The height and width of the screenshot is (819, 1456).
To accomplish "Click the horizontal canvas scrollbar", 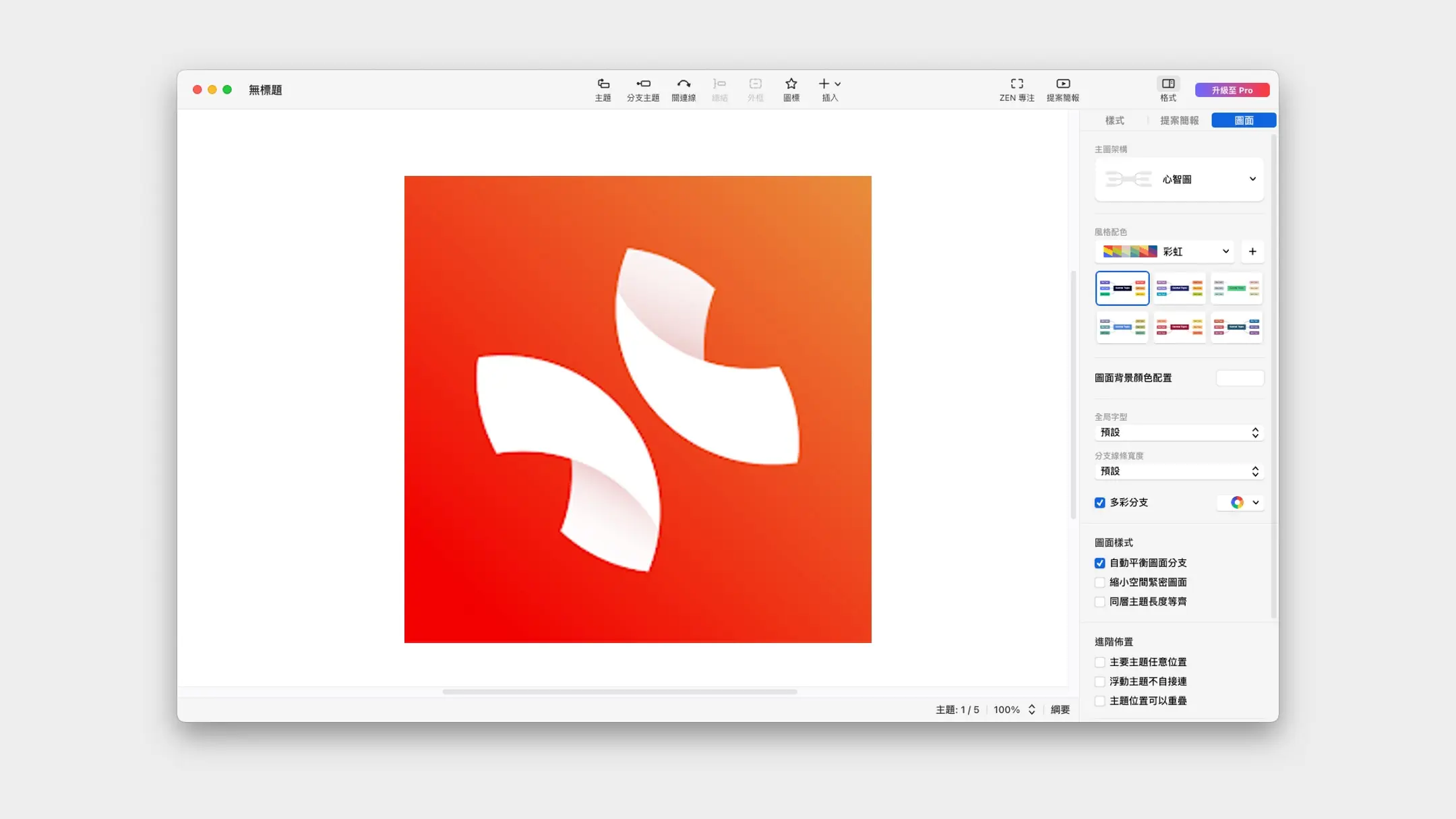I will [620, 692].
